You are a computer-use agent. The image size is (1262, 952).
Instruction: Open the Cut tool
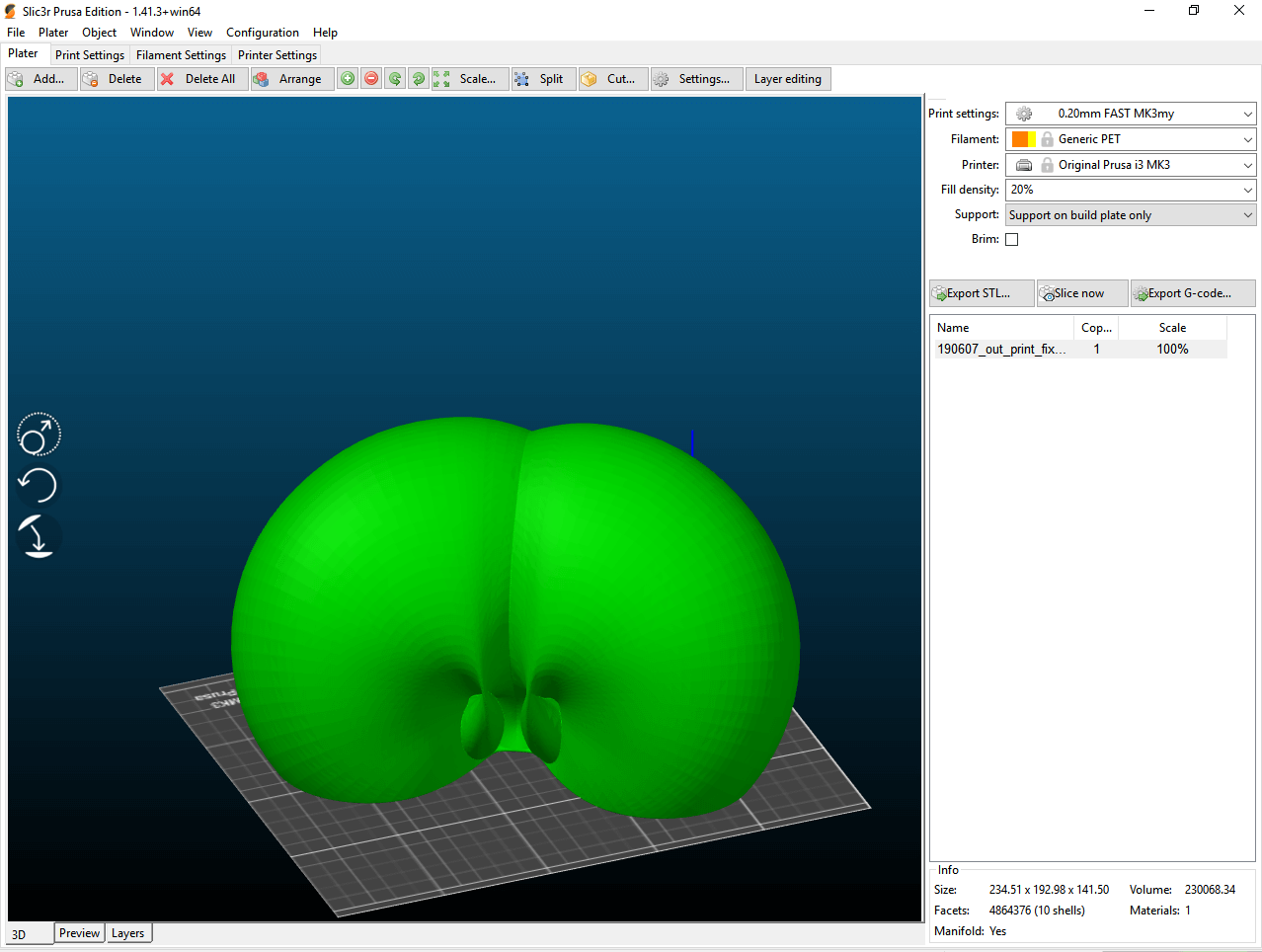coord(613,79)
